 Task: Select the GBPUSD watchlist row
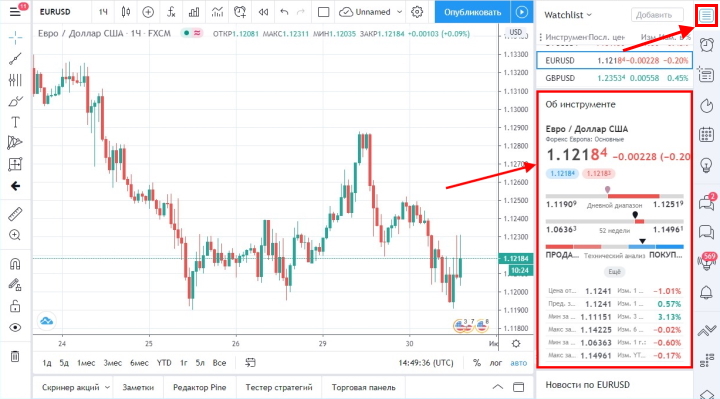(x=614, y=78)
